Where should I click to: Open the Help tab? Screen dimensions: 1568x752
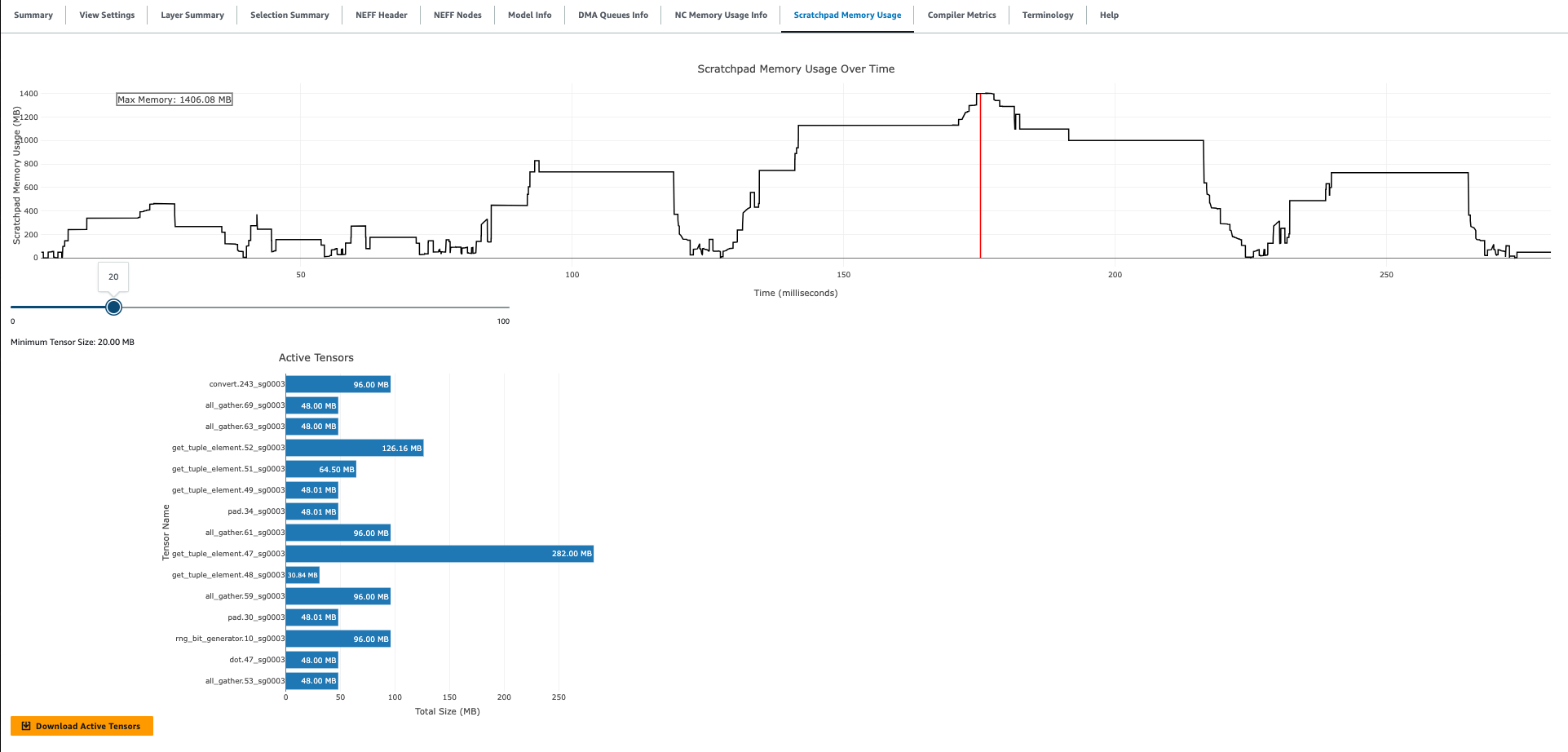coord(1108,15)
